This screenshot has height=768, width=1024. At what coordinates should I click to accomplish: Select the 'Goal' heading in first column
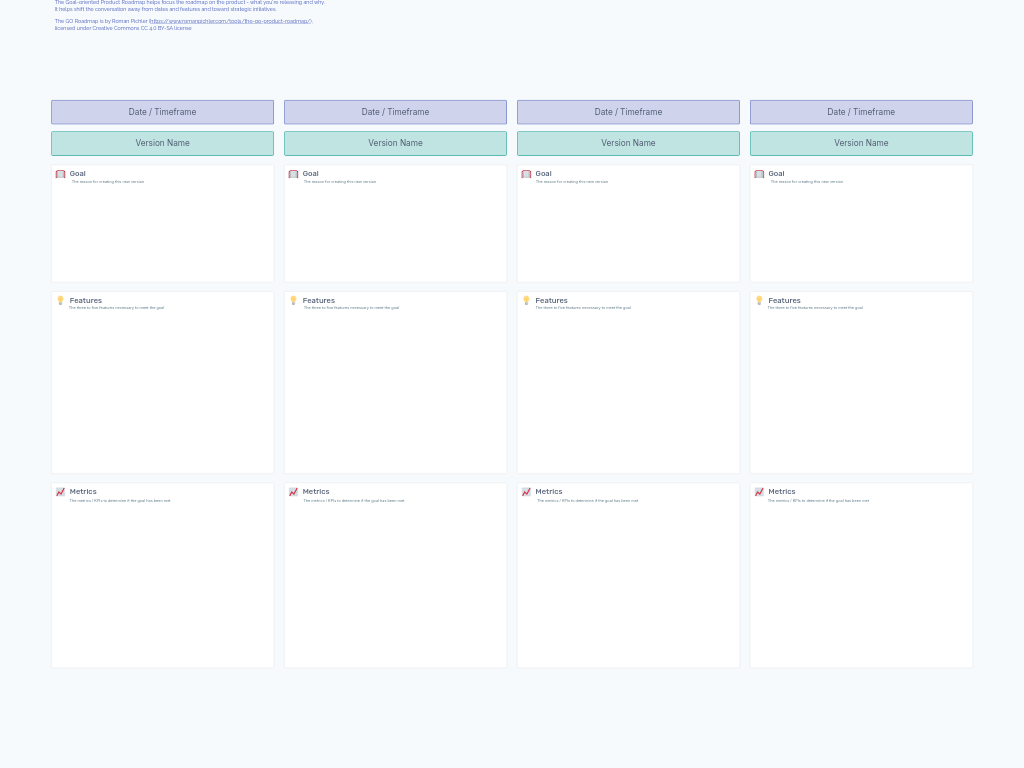point(78,174)
